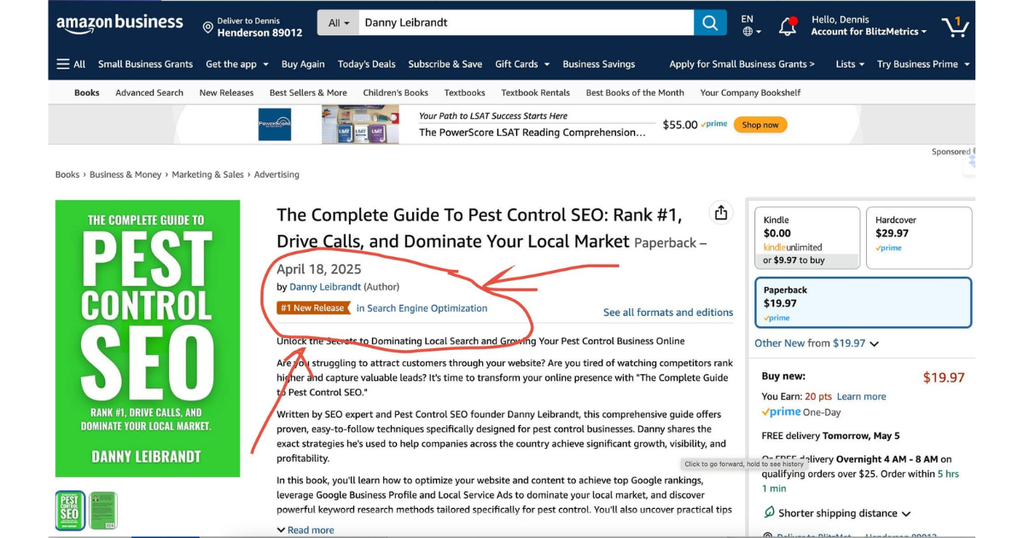The width and height of the screenshot is (1024, 538).
Task: Open New Releases
Action: pos(226,93)
